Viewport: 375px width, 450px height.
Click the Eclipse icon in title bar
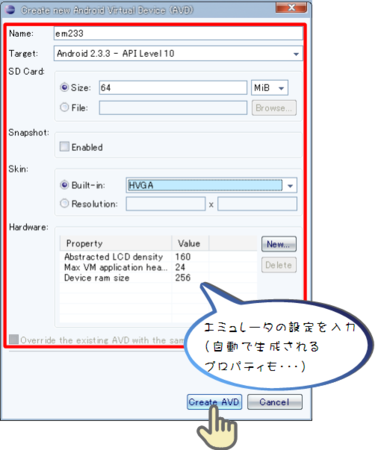tap(10, 9)
